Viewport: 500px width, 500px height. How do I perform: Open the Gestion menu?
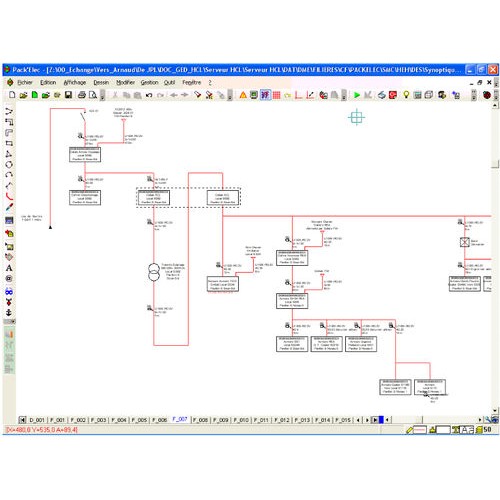click(149, 82)
